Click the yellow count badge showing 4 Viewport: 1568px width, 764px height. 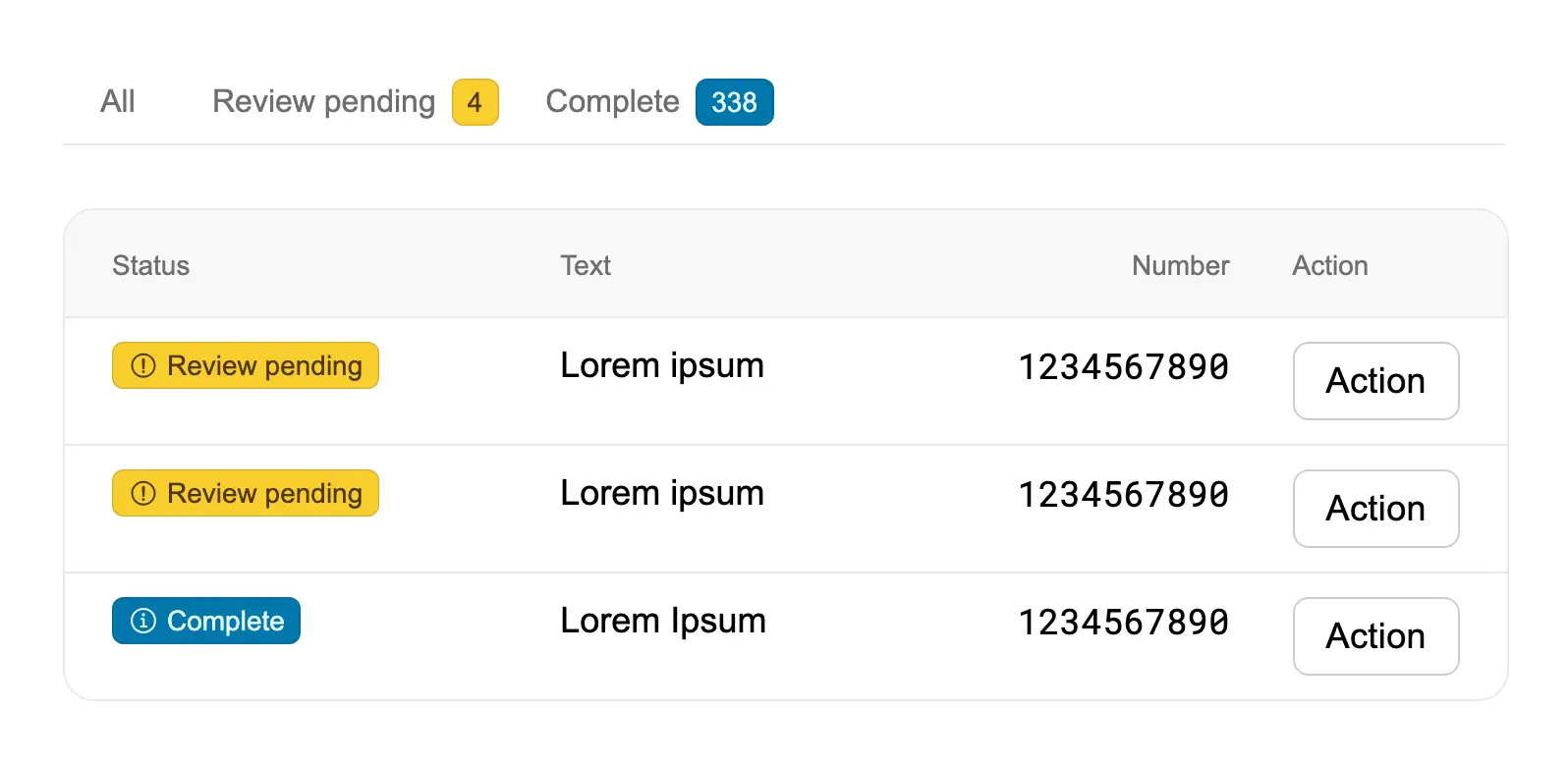click(x=475, y=102)
